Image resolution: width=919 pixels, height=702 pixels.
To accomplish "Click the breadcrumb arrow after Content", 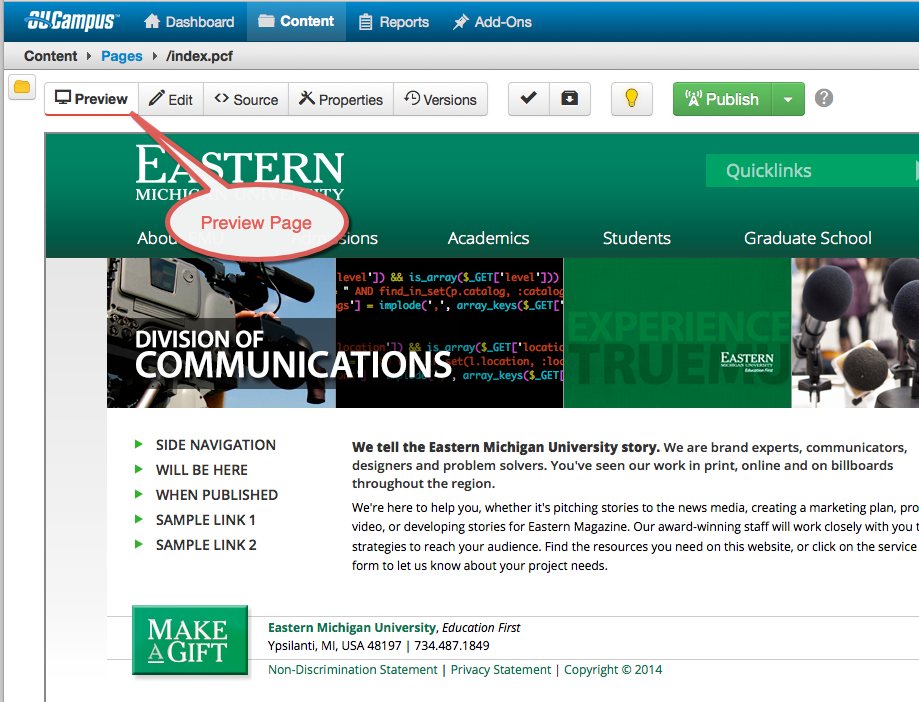I will (x=89, y=56).
